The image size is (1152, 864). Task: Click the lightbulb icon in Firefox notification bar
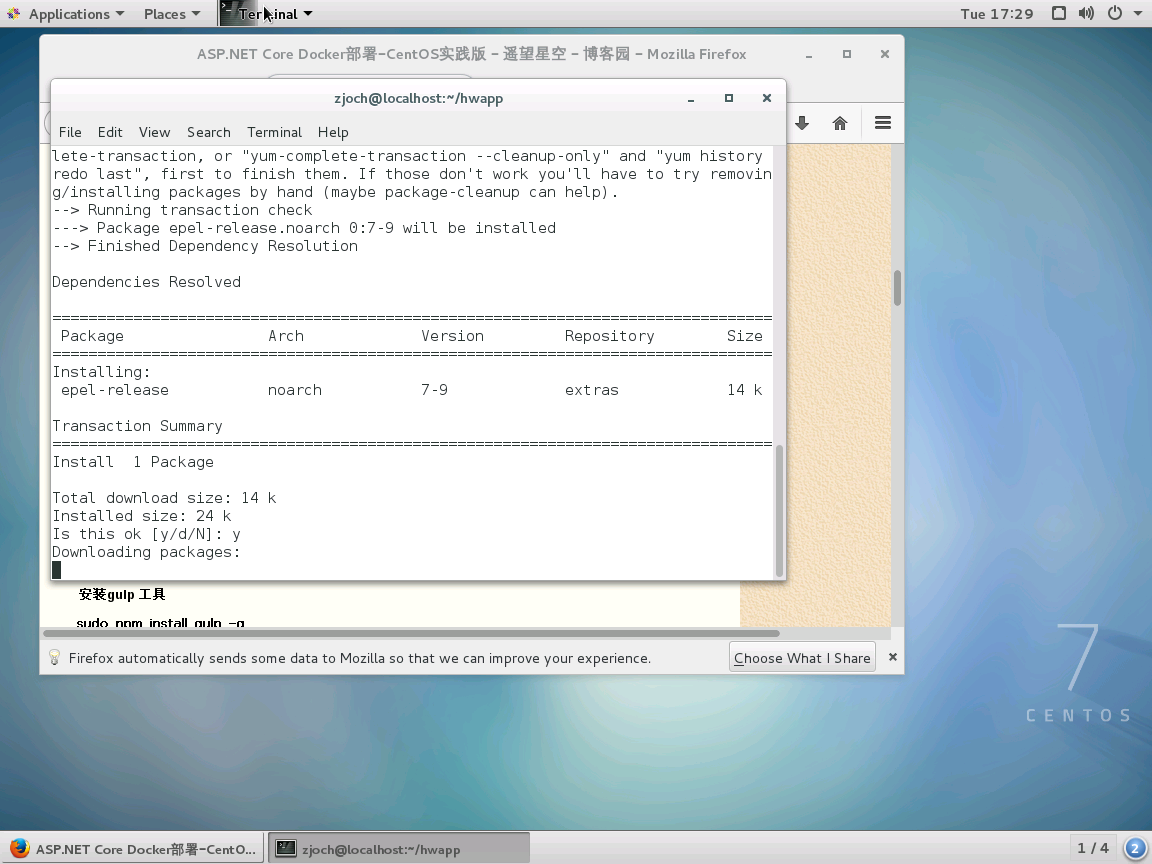[x=57, y=657]
